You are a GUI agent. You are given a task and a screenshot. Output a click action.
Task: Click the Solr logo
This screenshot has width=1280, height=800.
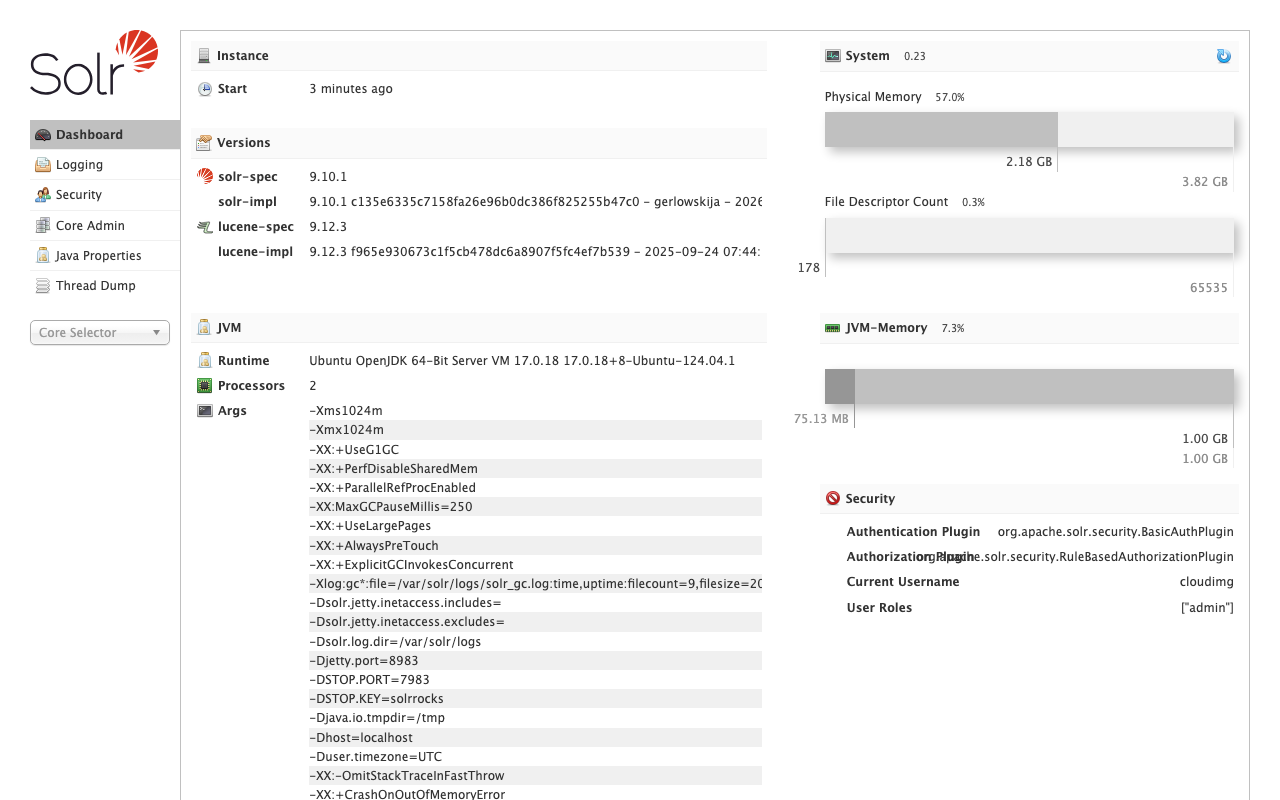(x=94, y=62)
